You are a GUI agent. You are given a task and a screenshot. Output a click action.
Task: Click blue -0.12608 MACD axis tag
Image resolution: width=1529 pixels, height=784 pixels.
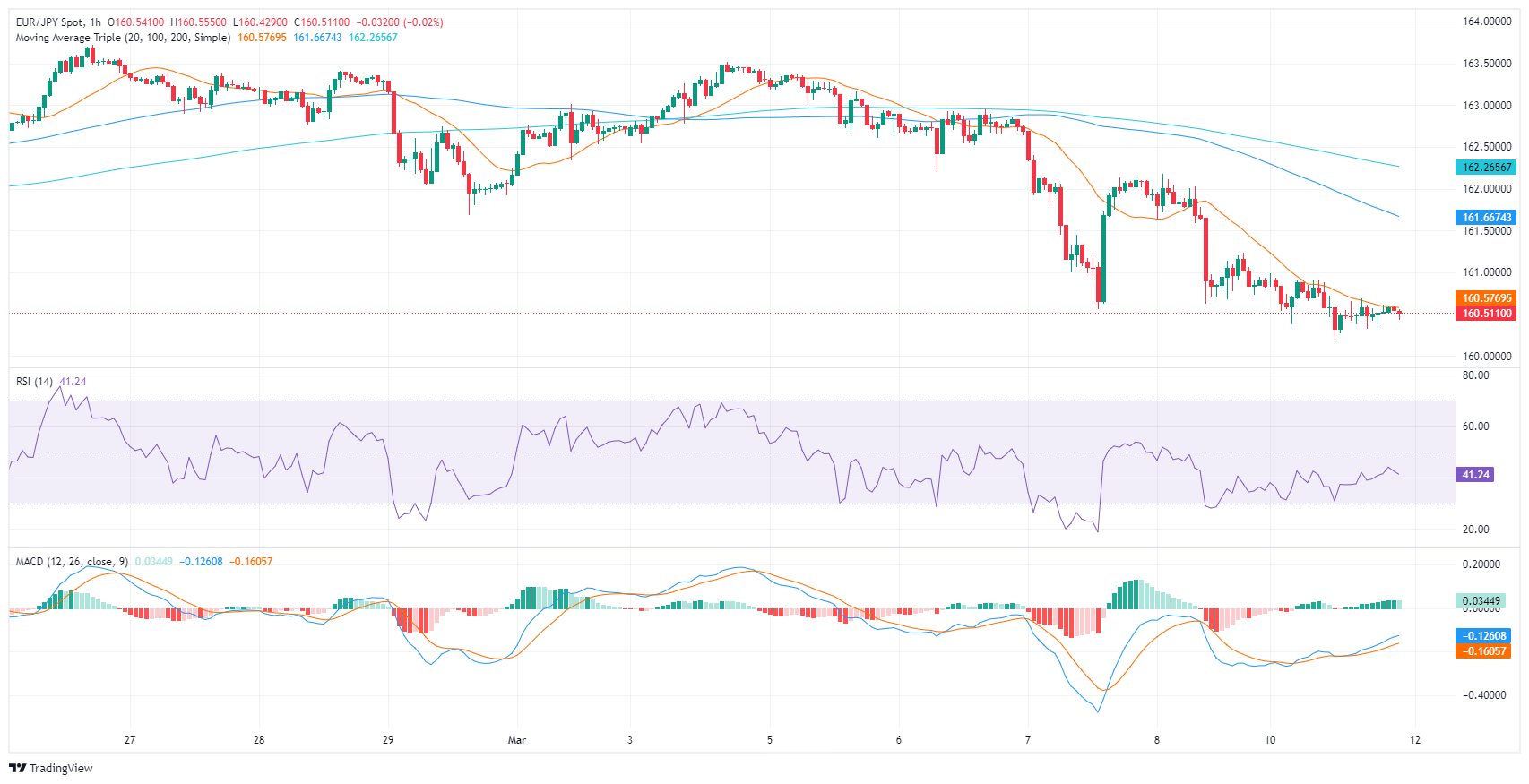tap(1484, 636)
